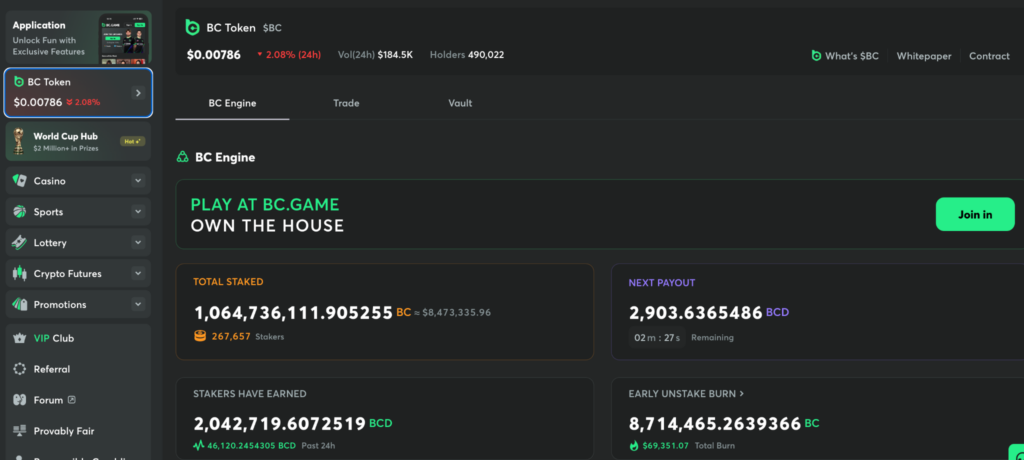1024x460 pixels.
Task: Switch to the Vault tab
Action: click(x=460, y=103)
